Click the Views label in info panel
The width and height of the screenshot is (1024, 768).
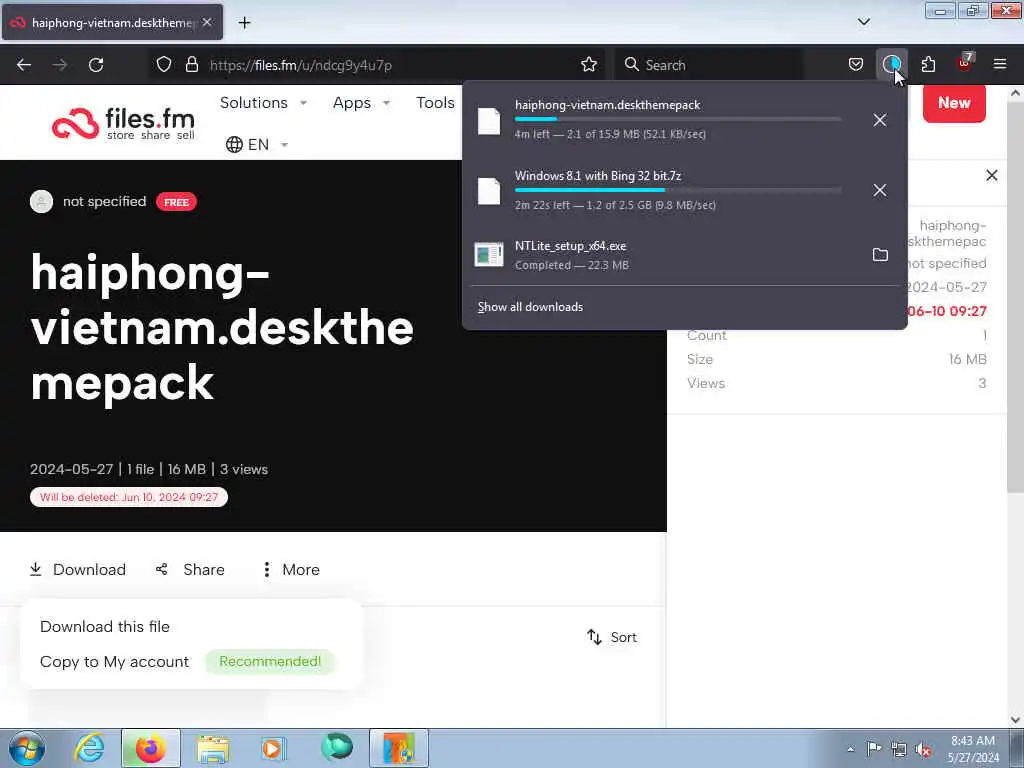(x=706, y=383)
